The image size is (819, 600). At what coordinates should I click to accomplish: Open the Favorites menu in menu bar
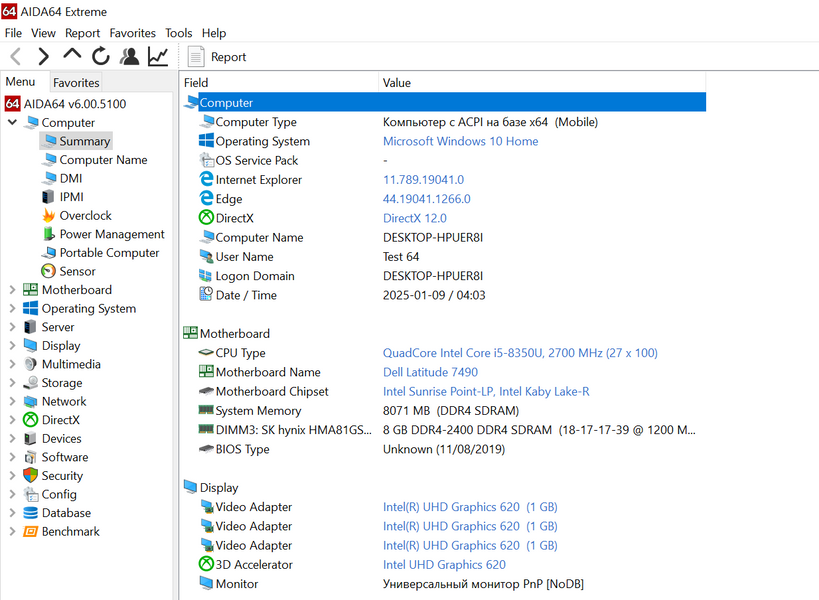tap(133, 33)
